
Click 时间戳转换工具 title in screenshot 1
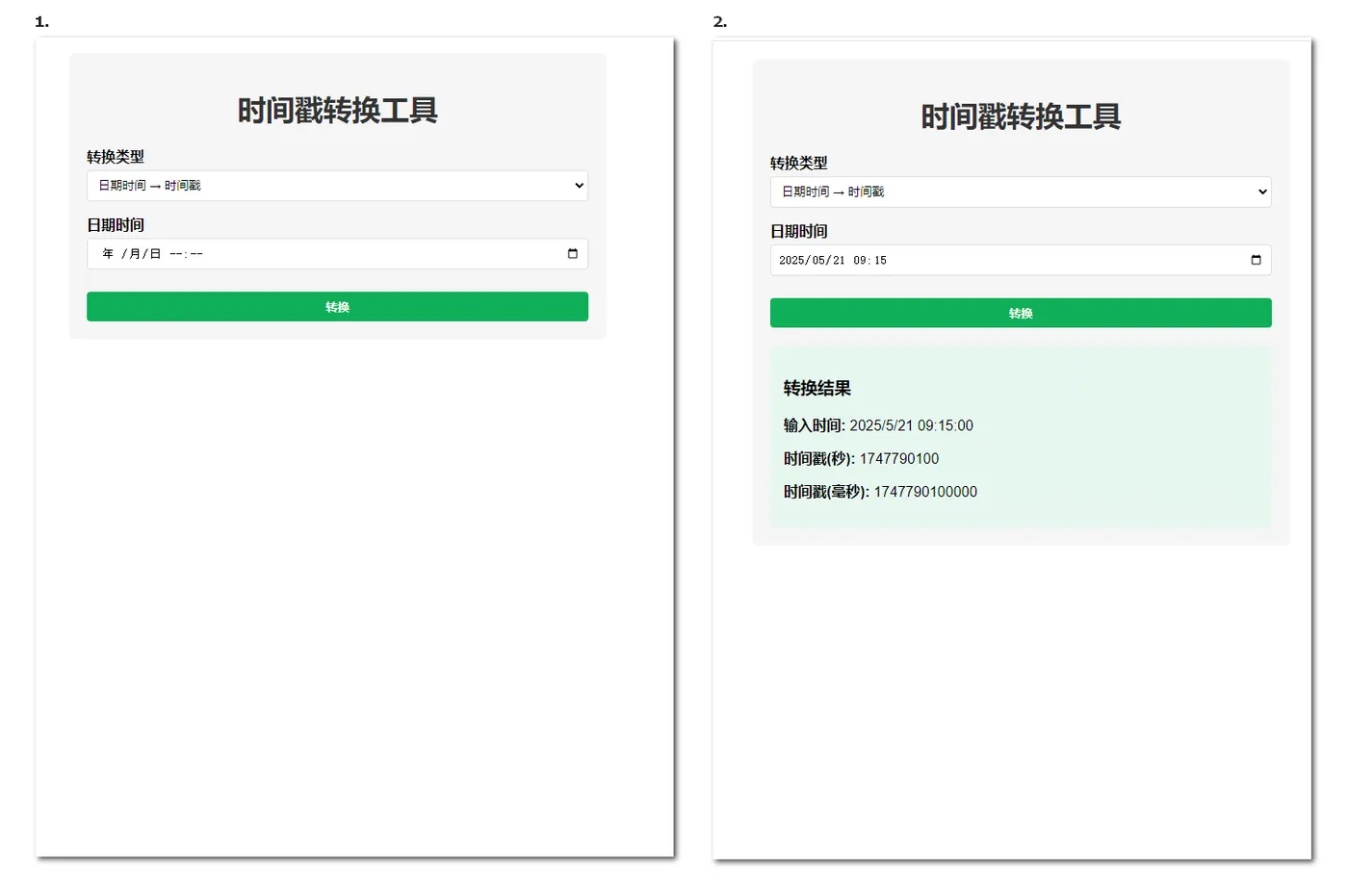338,111
